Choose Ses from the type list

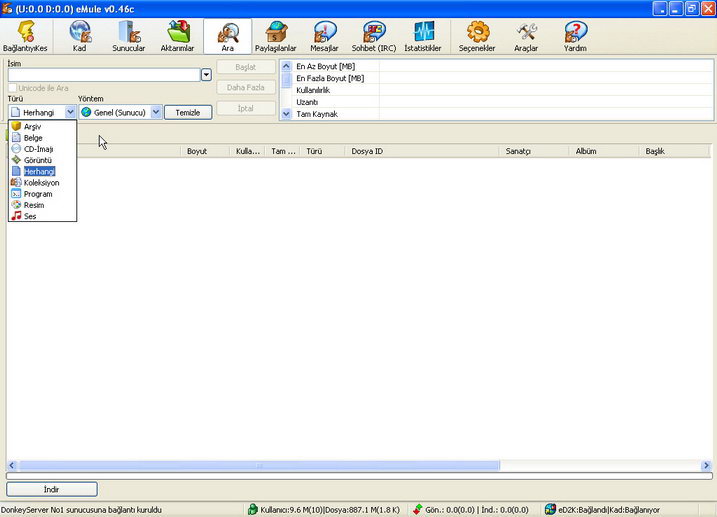pos(42,216)
